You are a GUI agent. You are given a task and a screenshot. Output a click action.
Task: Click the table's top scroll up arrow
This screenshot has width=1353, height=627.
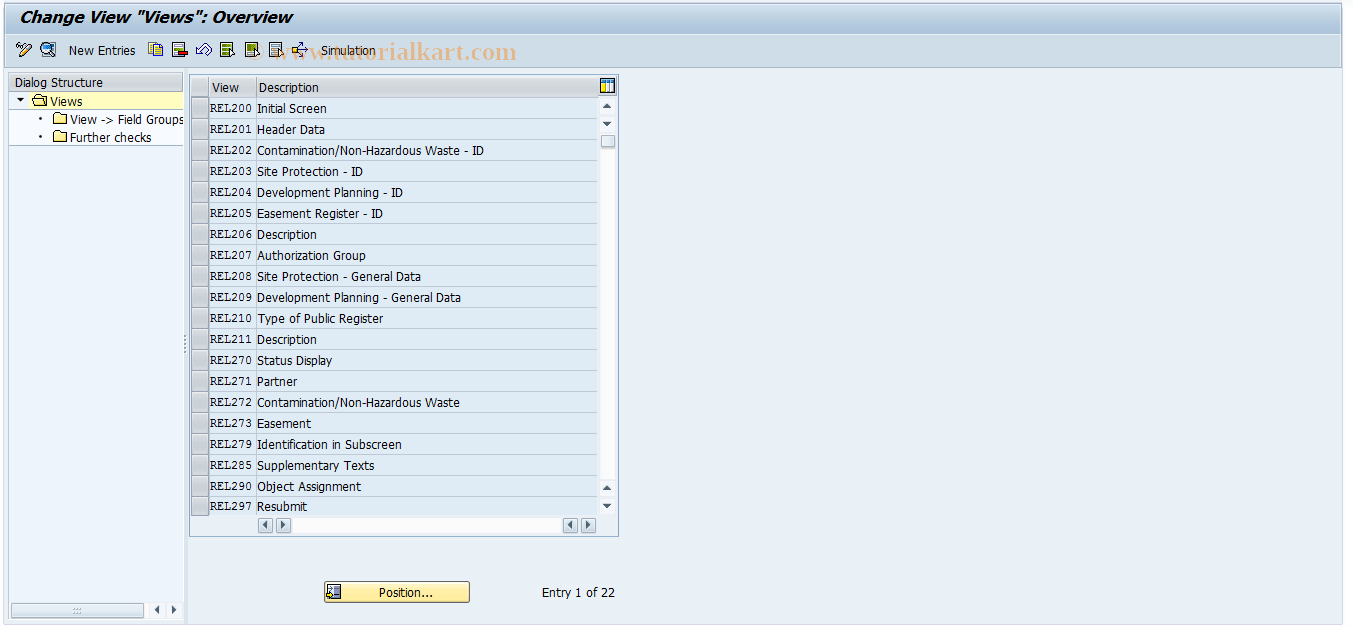(x=607, y=106)
